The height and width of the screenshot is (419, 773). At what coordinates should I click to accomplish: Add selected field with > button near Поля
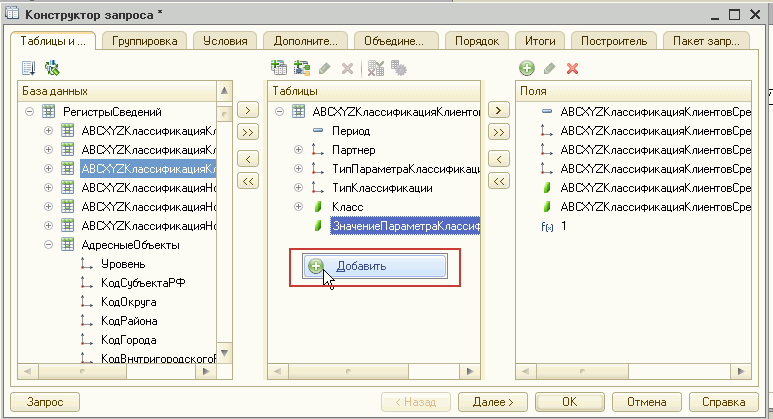tap(498, 110)
